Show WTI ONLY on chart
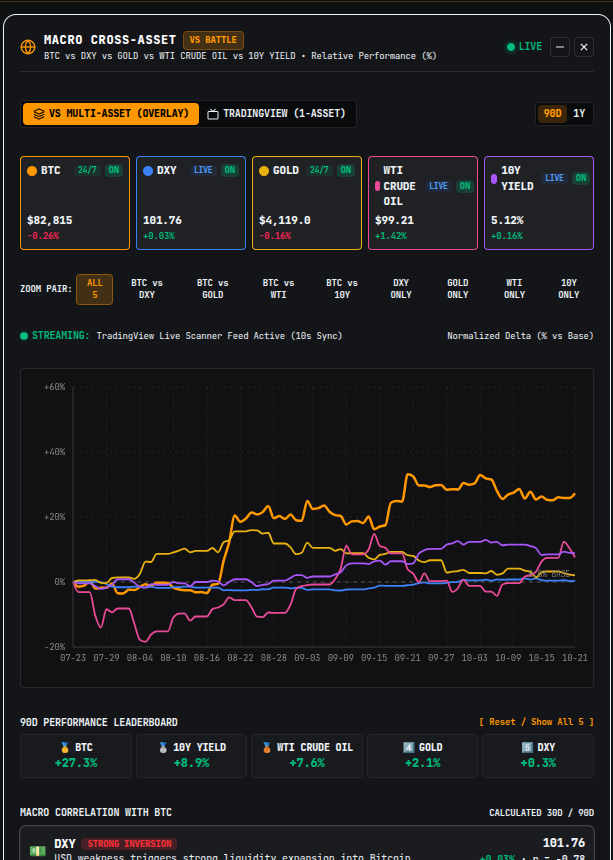 514,289
